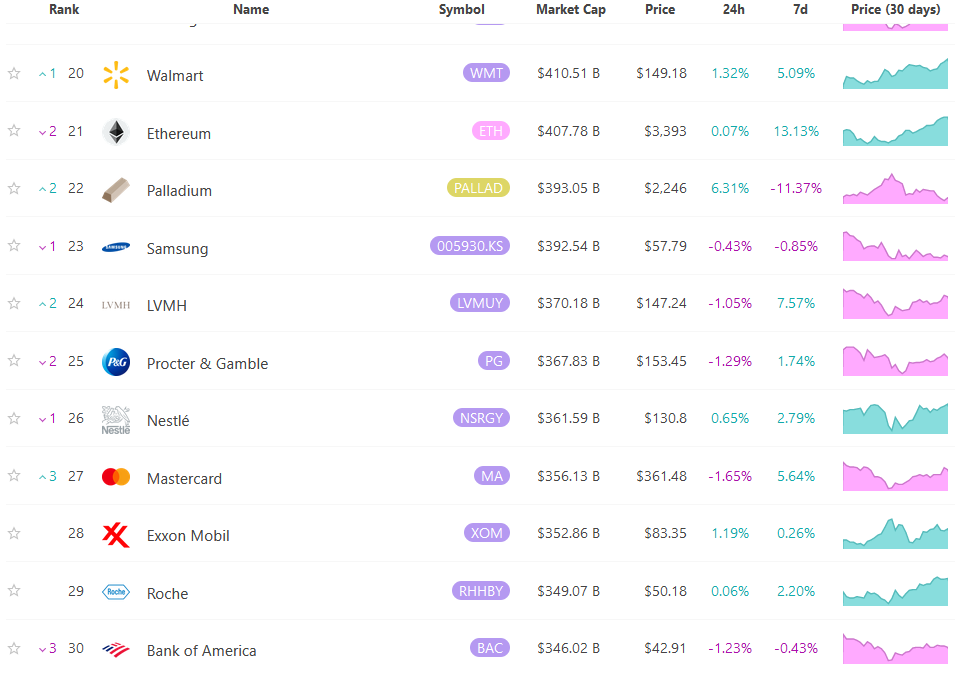
Task: Click the Mastercard circles logo
Action: [116, 477]
